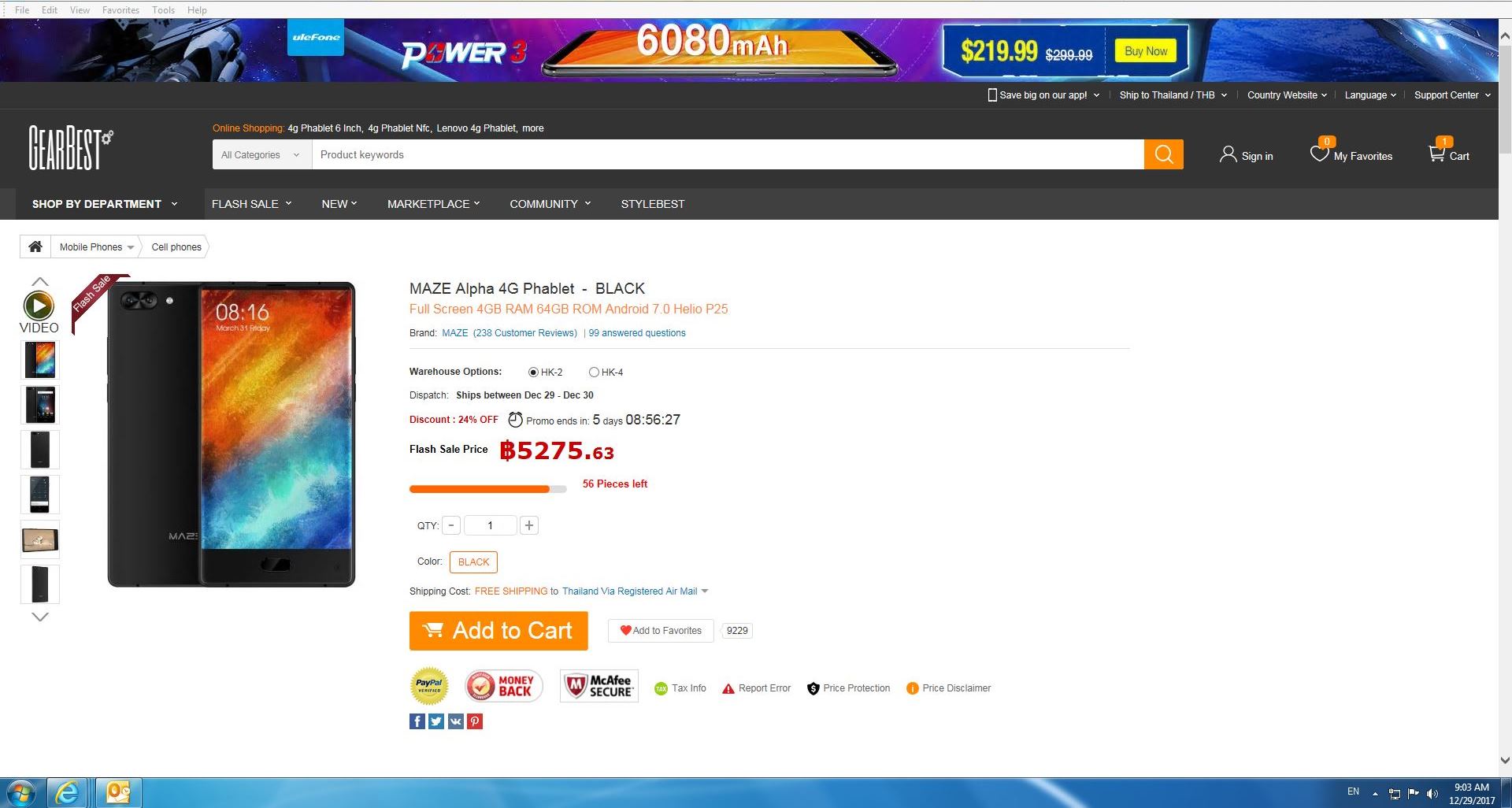Open the Language dropdown
The height and width of the screenshot is (808, 1512).
1370,95
